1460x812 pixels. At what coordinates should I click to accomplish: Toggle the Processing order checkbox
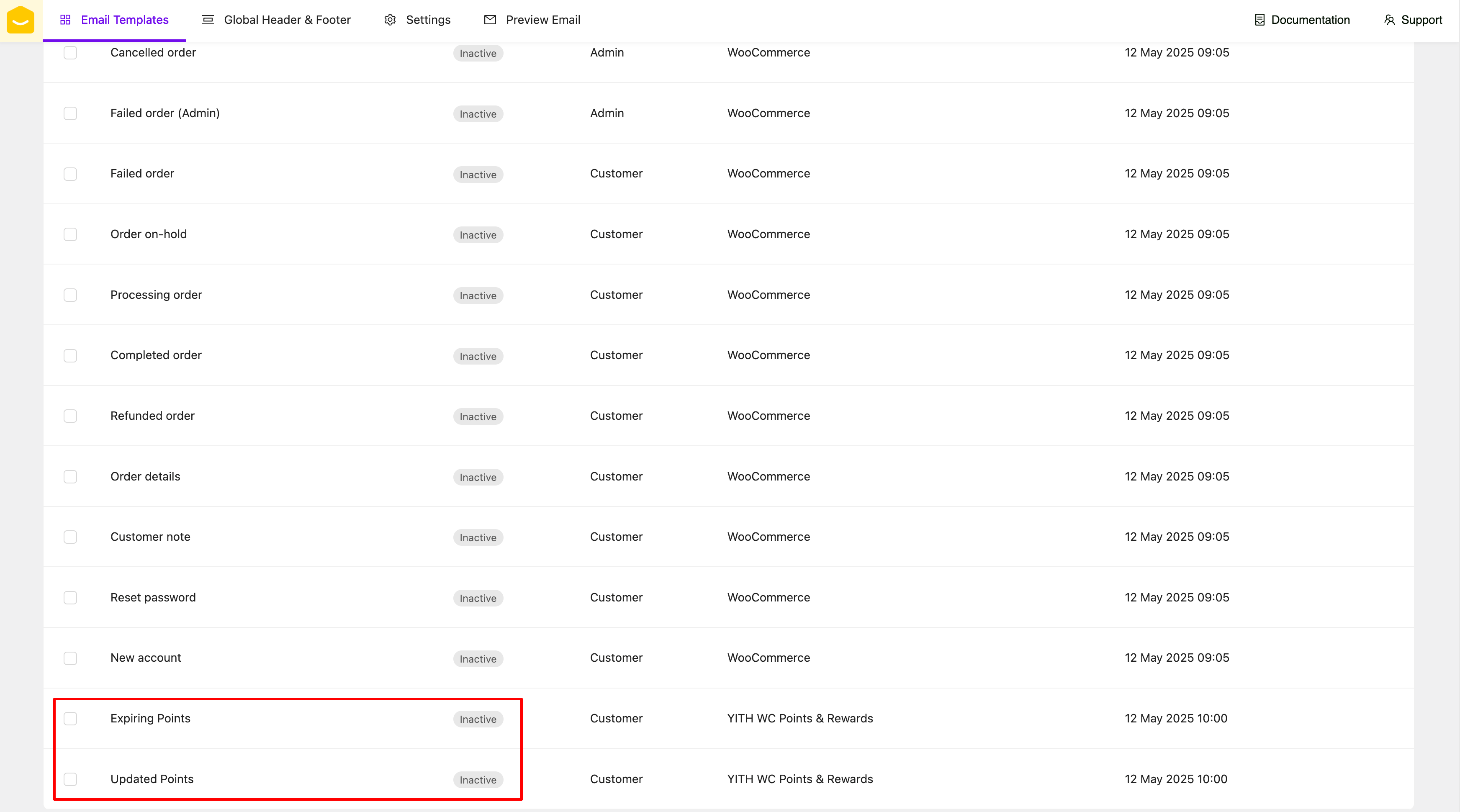coord(70,295)
